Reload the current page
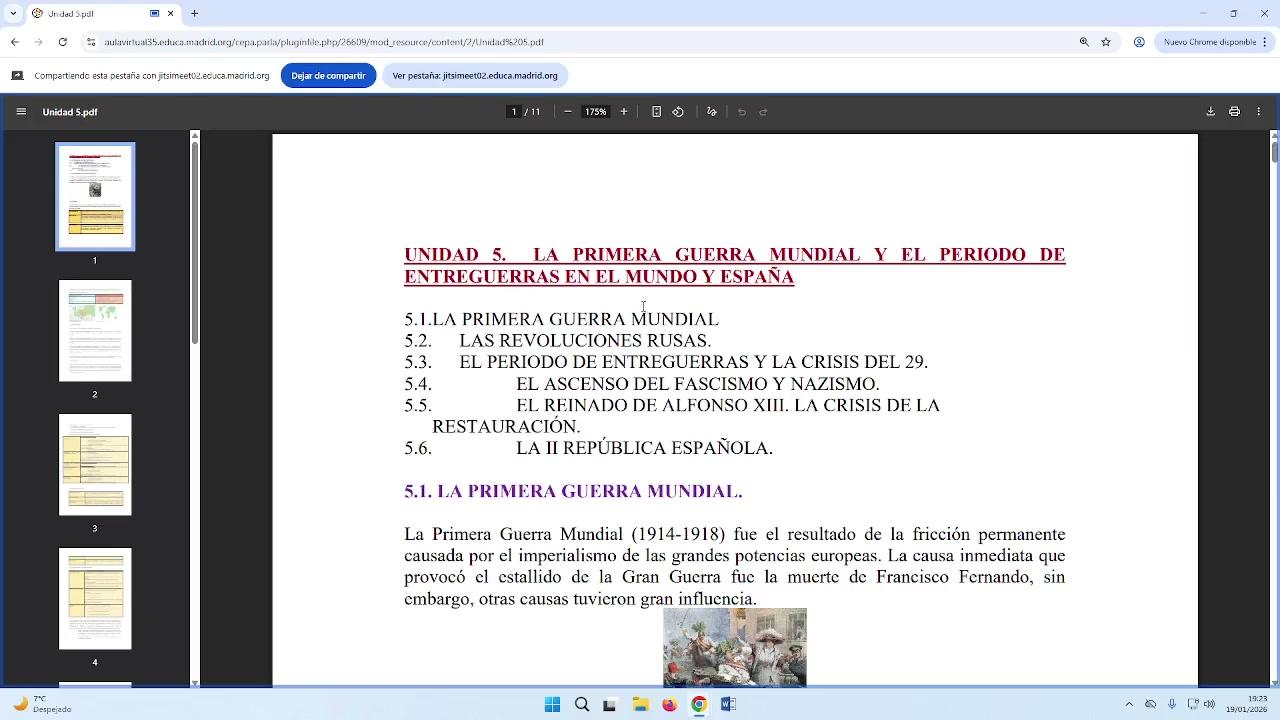The width and height of the screenshot is (1280, 720). click(x=62, y=42)
